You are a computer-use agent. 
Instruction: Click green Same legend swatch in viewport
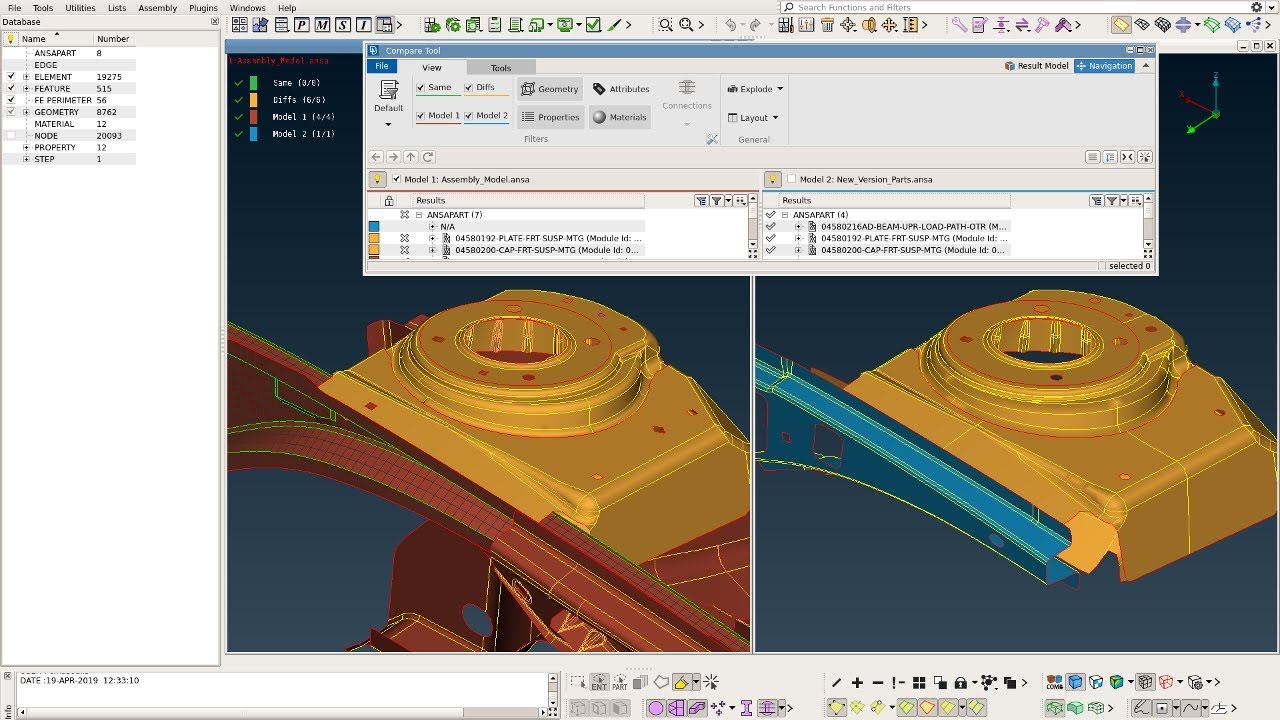254,83
